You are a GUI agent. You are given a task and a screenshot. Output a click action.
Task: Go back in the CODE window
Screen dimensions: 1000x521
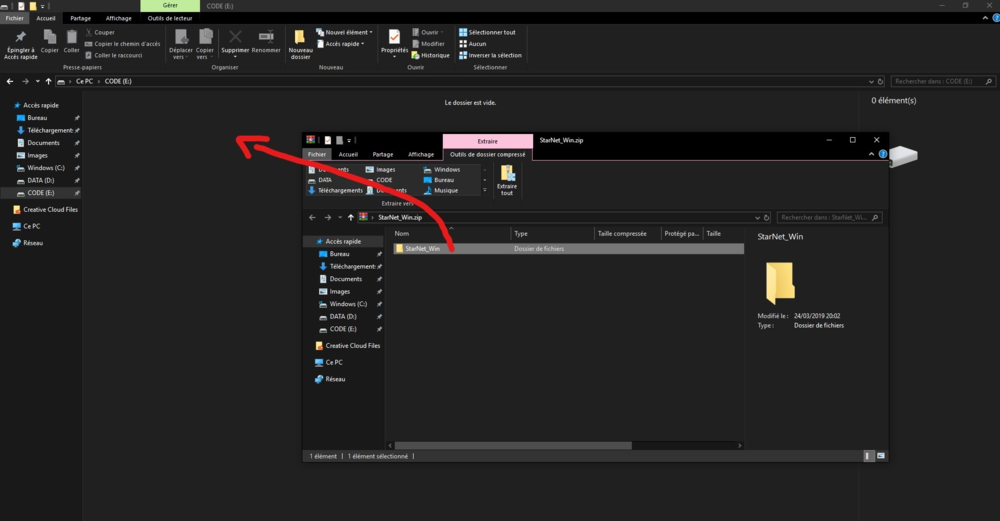10,82
